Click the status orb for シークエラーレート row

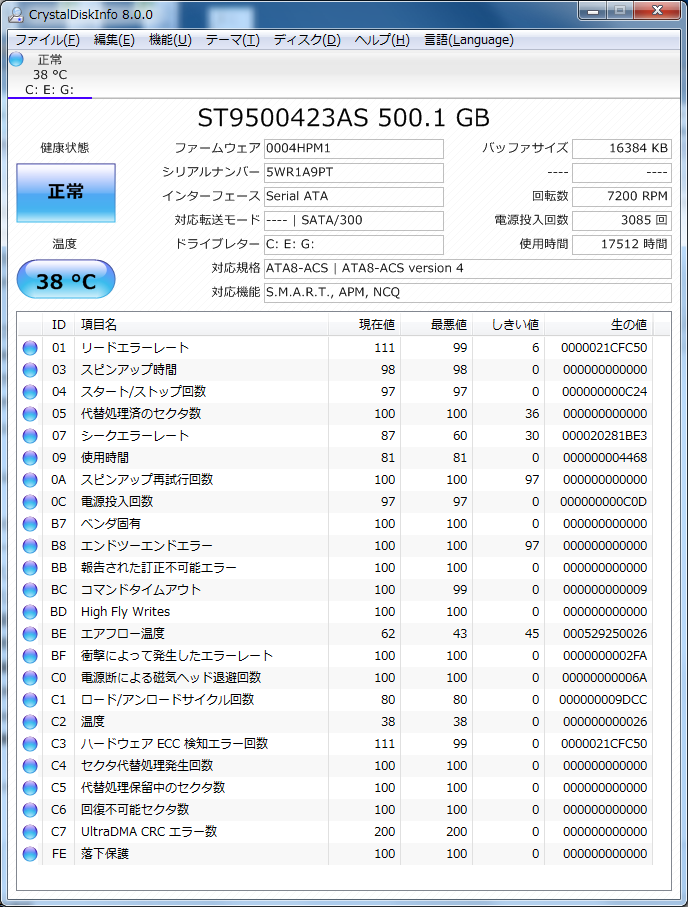click(x=30, y=436)
